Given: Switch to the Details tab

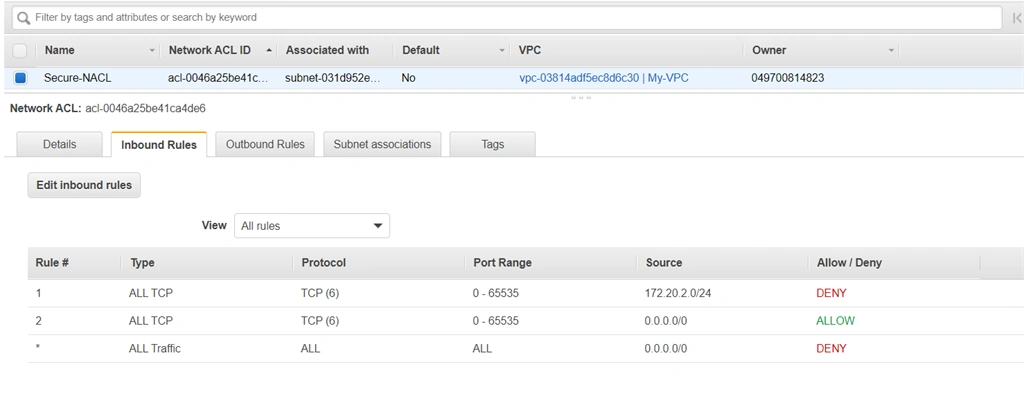Looking at the screenshot, I should pos(59,144).
